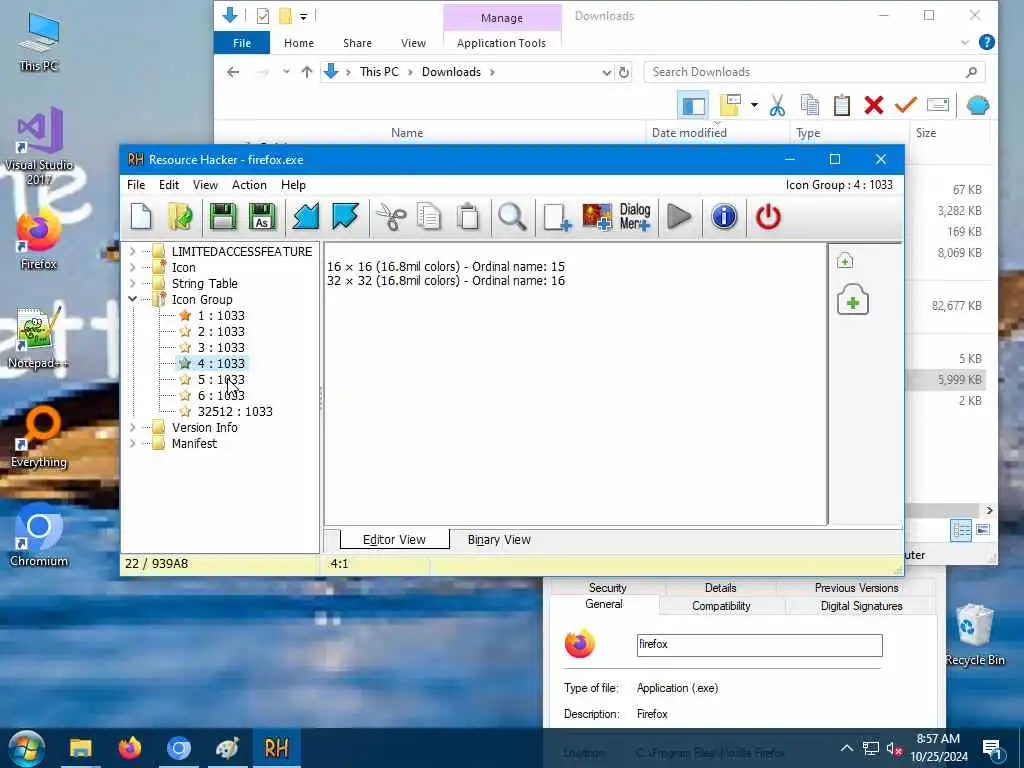This screenshot has height=768, width=1024.
Task: Click the Compile script play icon
Action: point(679,217)
